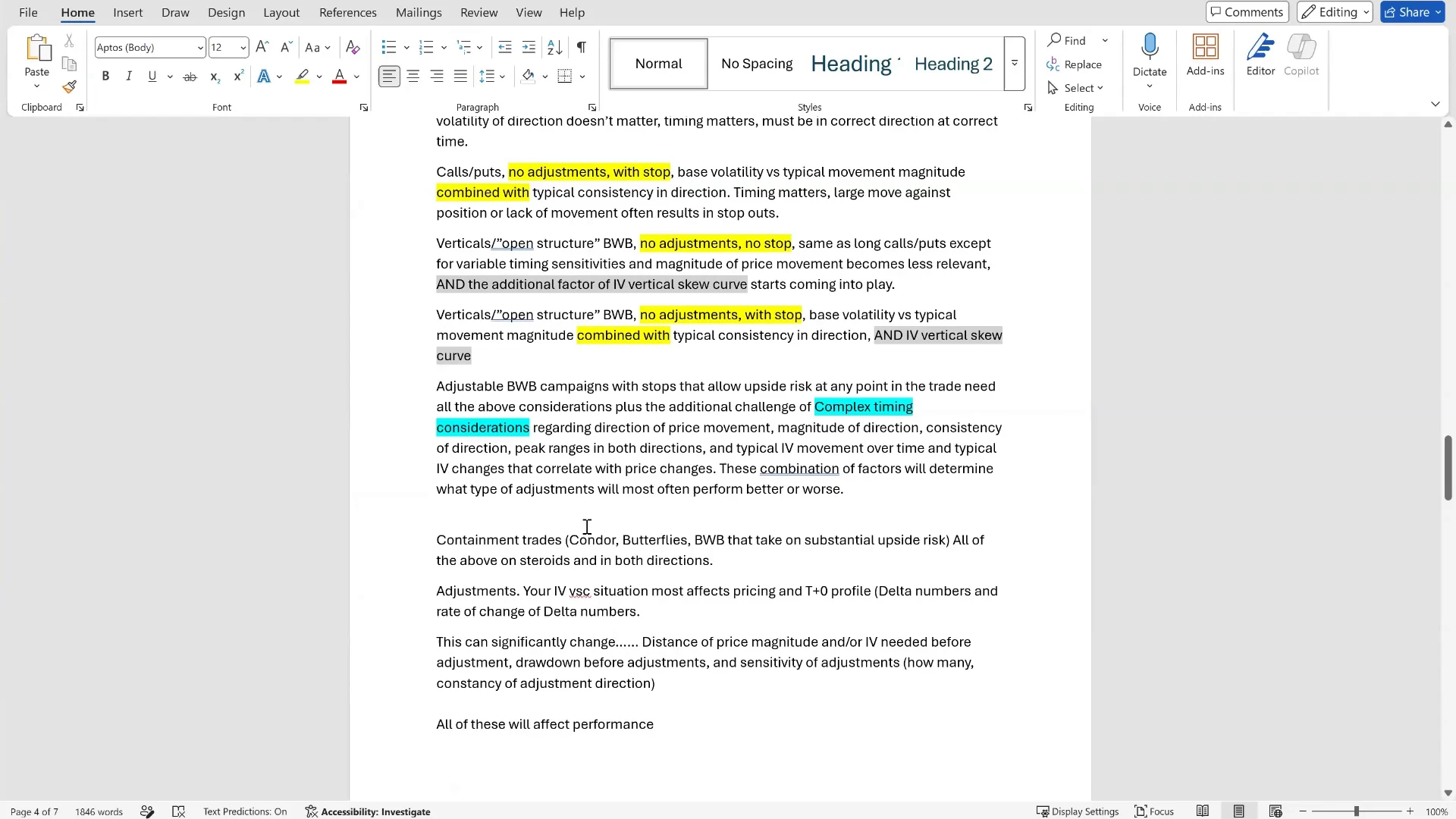The image size is (1456, 819).
Task: Adjust the zoom slider
Action: (x=1357, y=811)
